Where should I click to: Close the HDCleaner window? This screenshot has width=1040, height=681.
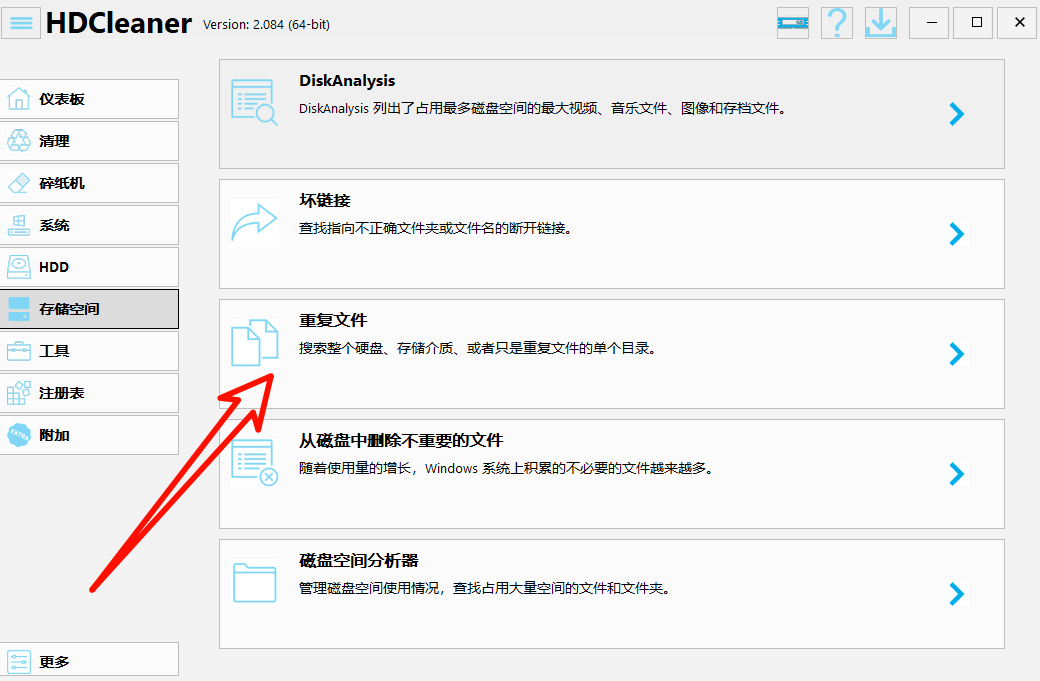point(1017,23)
